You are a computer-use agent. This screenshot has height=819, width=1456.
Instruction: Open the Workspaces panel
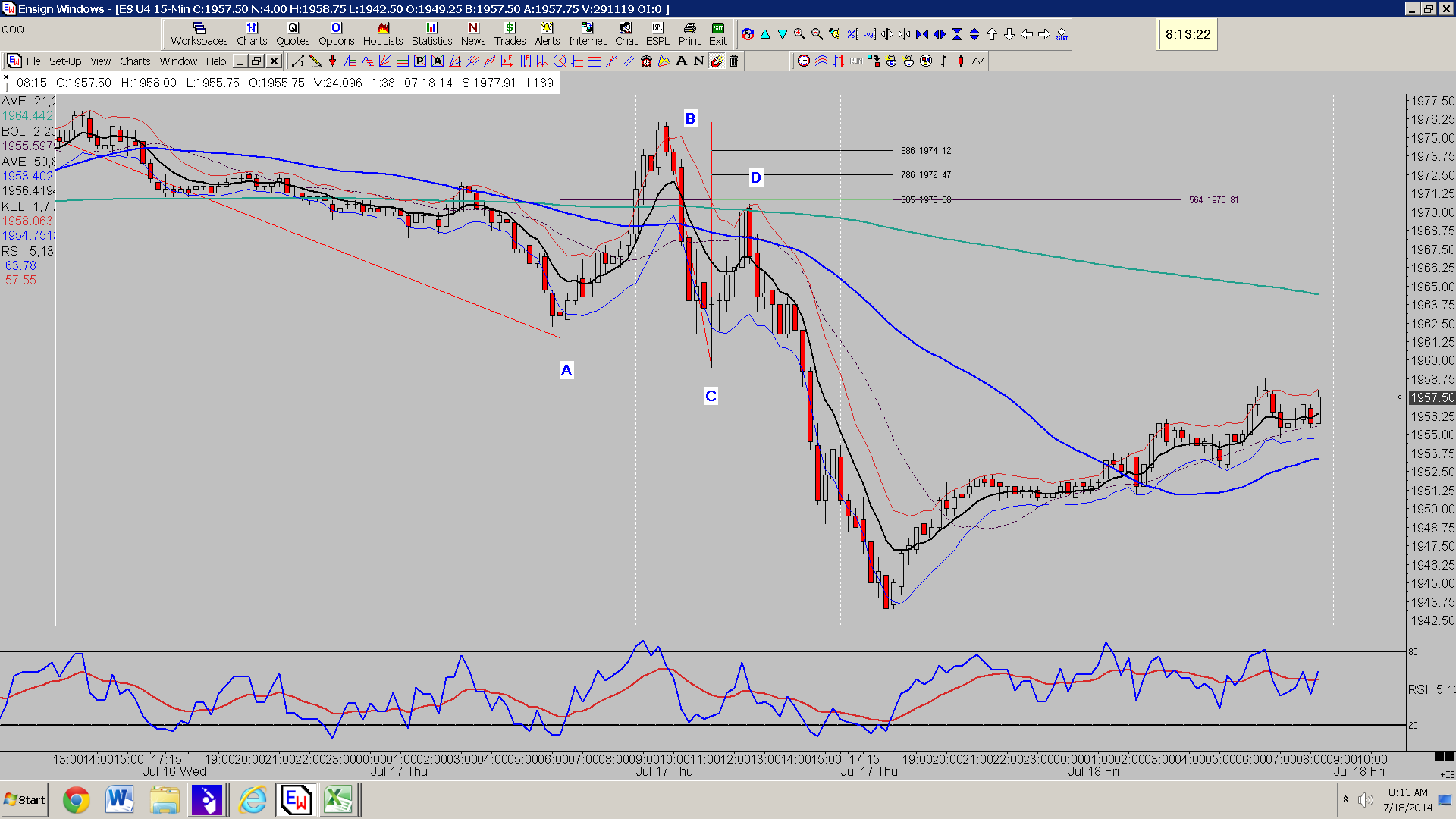pyautogui.click(x=199, y=34)
